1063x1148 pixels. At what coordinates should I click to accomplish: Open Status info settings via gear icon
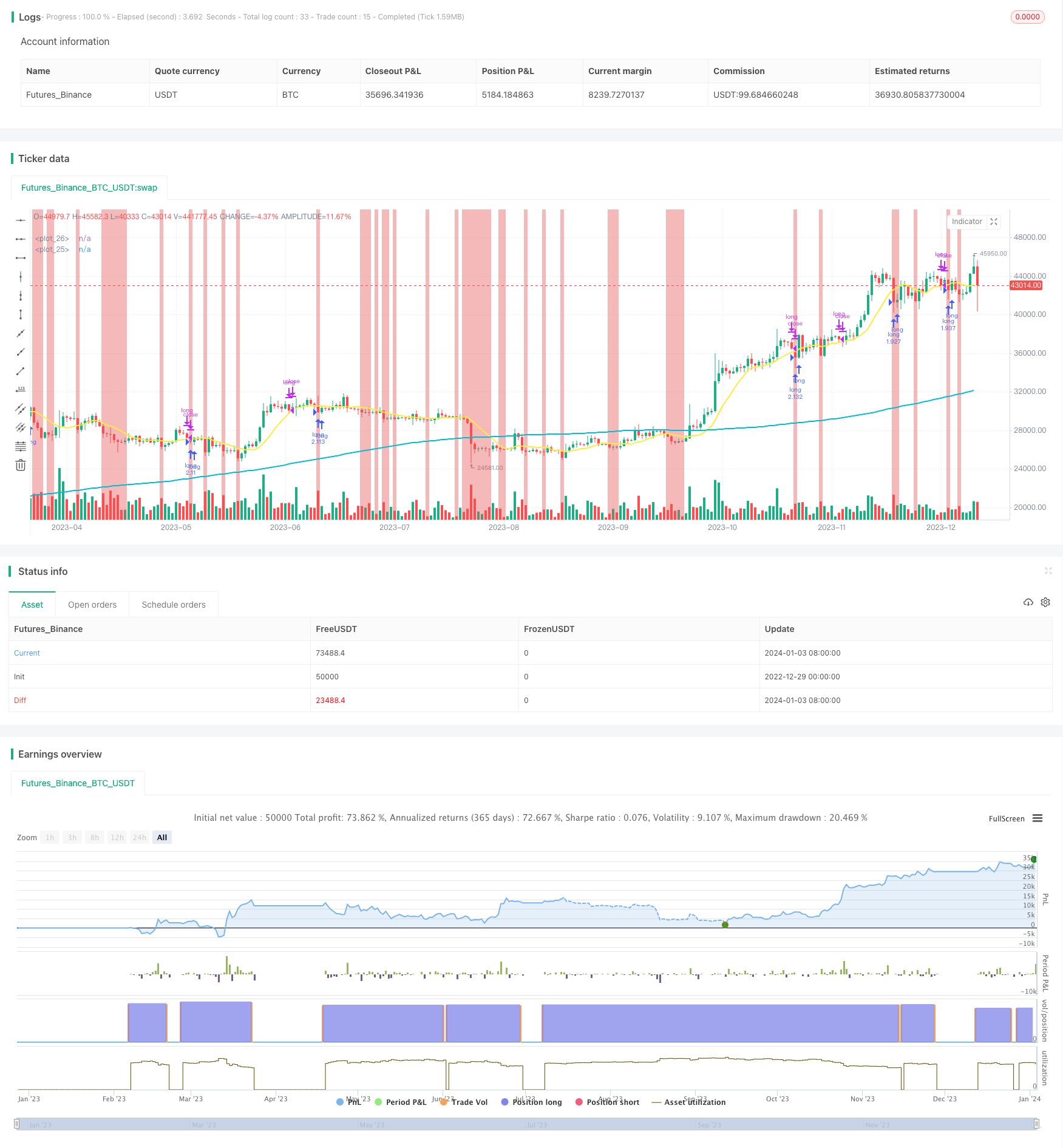pos(1045,602)
